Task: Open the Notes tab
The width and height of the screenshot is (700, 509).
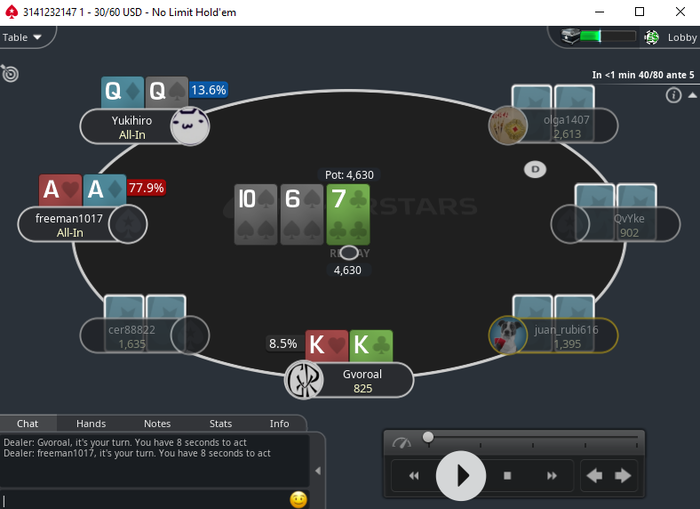Action: pyautogui.click(x=157, y=424)
